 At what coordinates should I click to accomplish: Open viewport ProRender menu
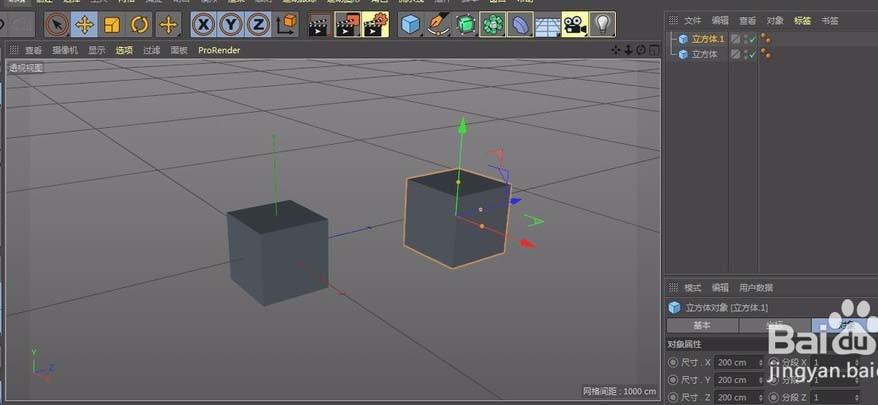[x=218, y=50]
